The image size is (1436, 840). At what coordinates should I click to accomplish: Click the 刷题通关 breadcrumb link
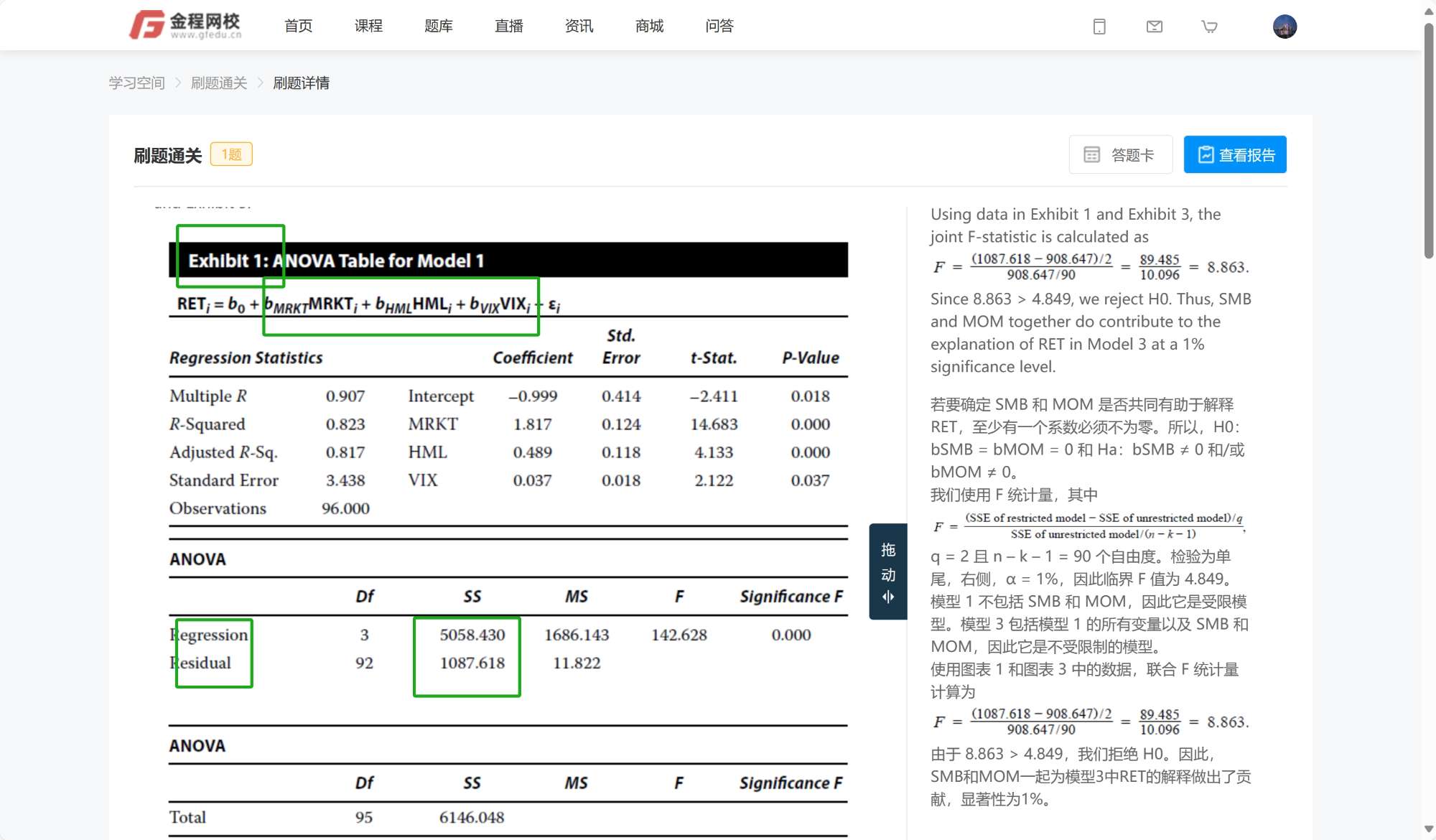click(219, 83)
